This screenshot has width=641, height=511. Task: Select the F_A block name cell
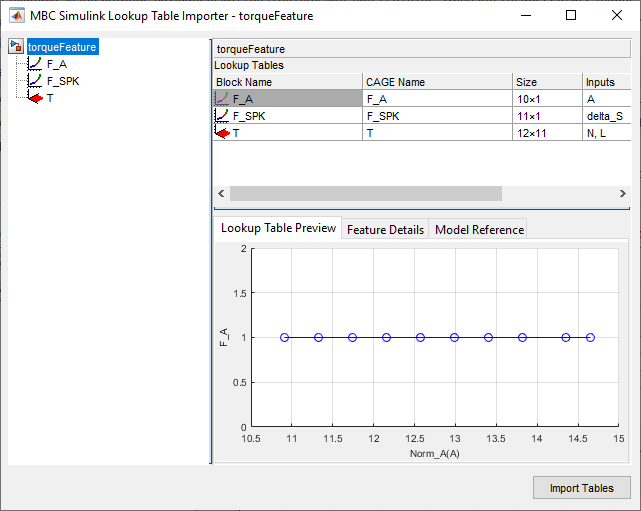288,99
